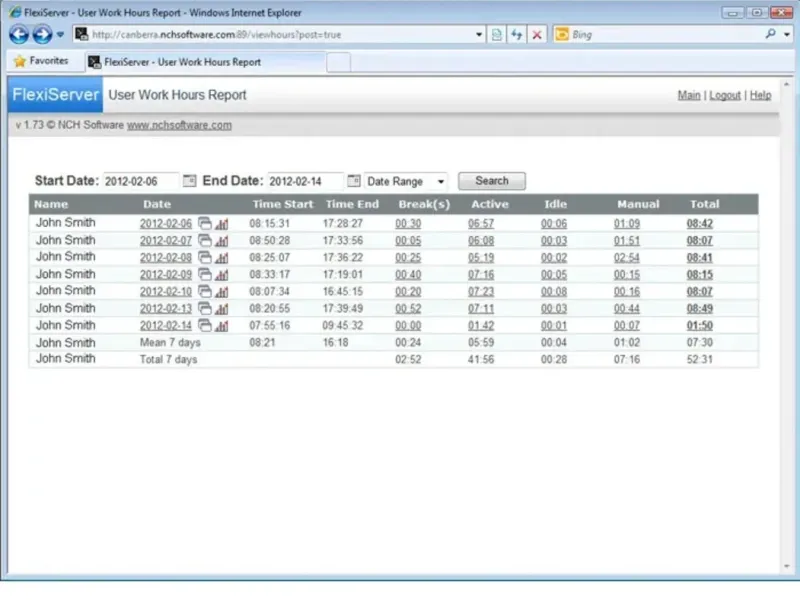Click the Search button
Screen dimensions: 800x600
492,181
